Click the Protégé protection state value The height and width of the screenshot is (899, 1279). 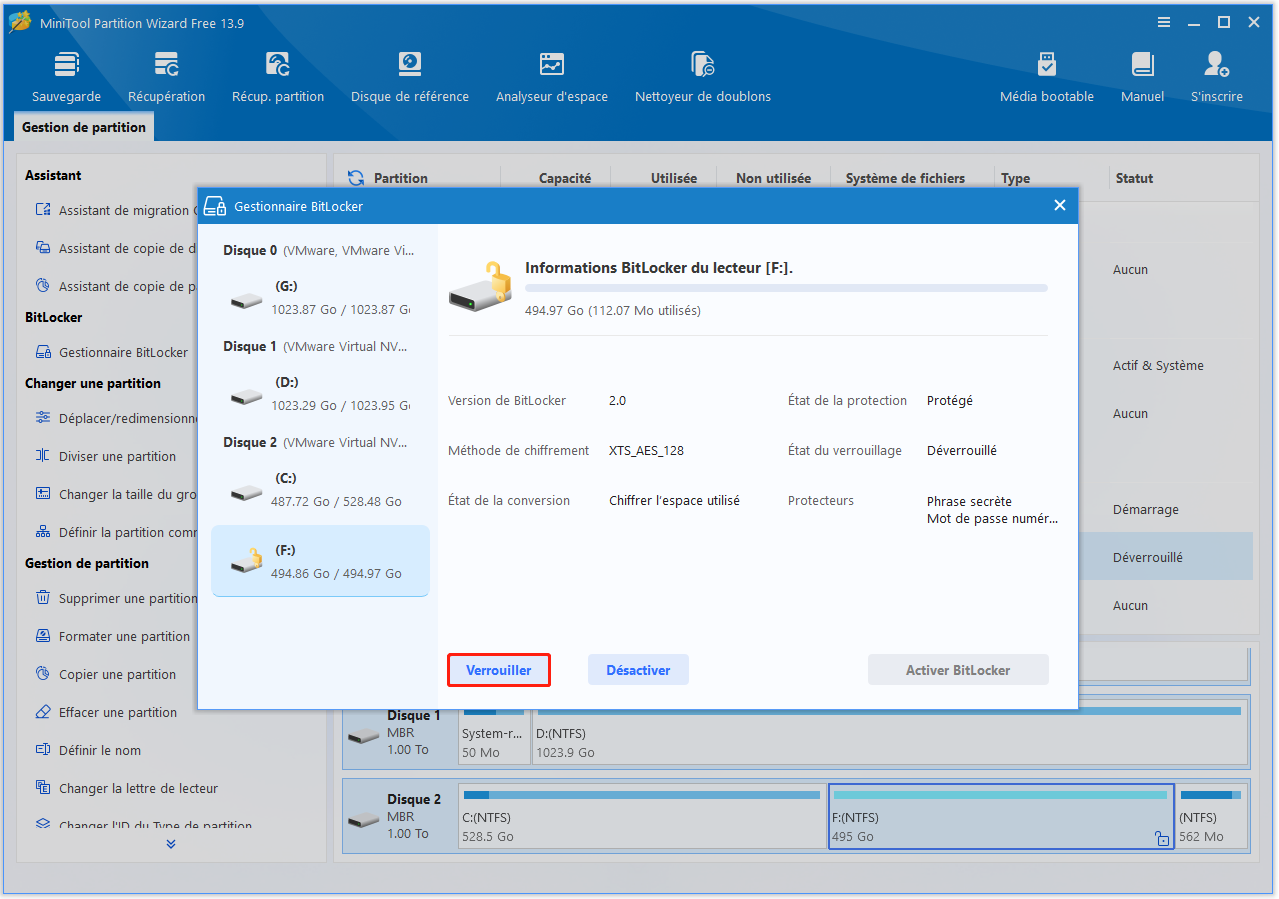click(x=949, y=400)
